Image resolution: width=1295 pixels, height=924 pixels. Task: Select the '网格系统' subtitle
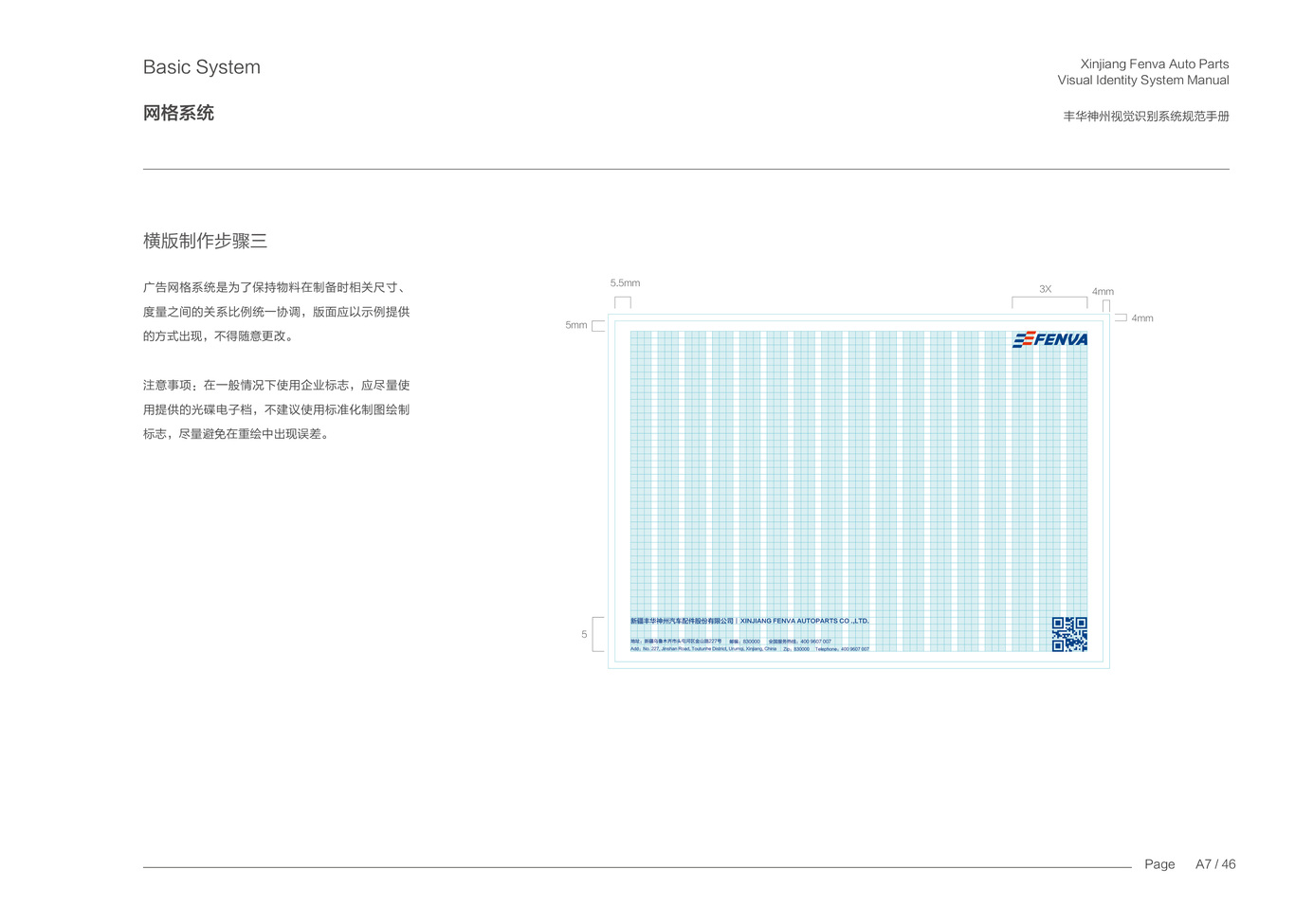(178, 113)
